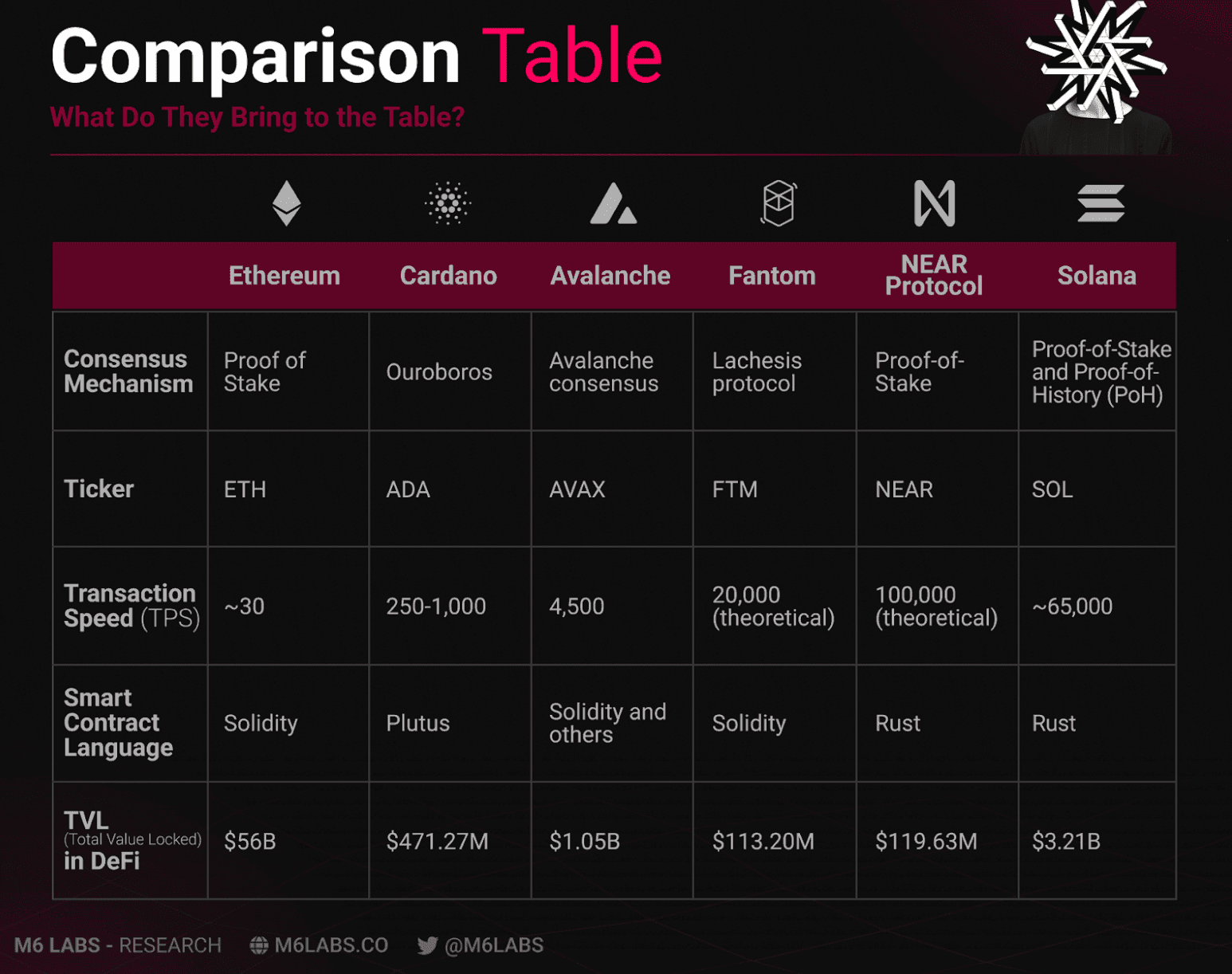Click the NEAR Protocol column header
Screen dimensions: 1232x974
(x=934, y=275)
